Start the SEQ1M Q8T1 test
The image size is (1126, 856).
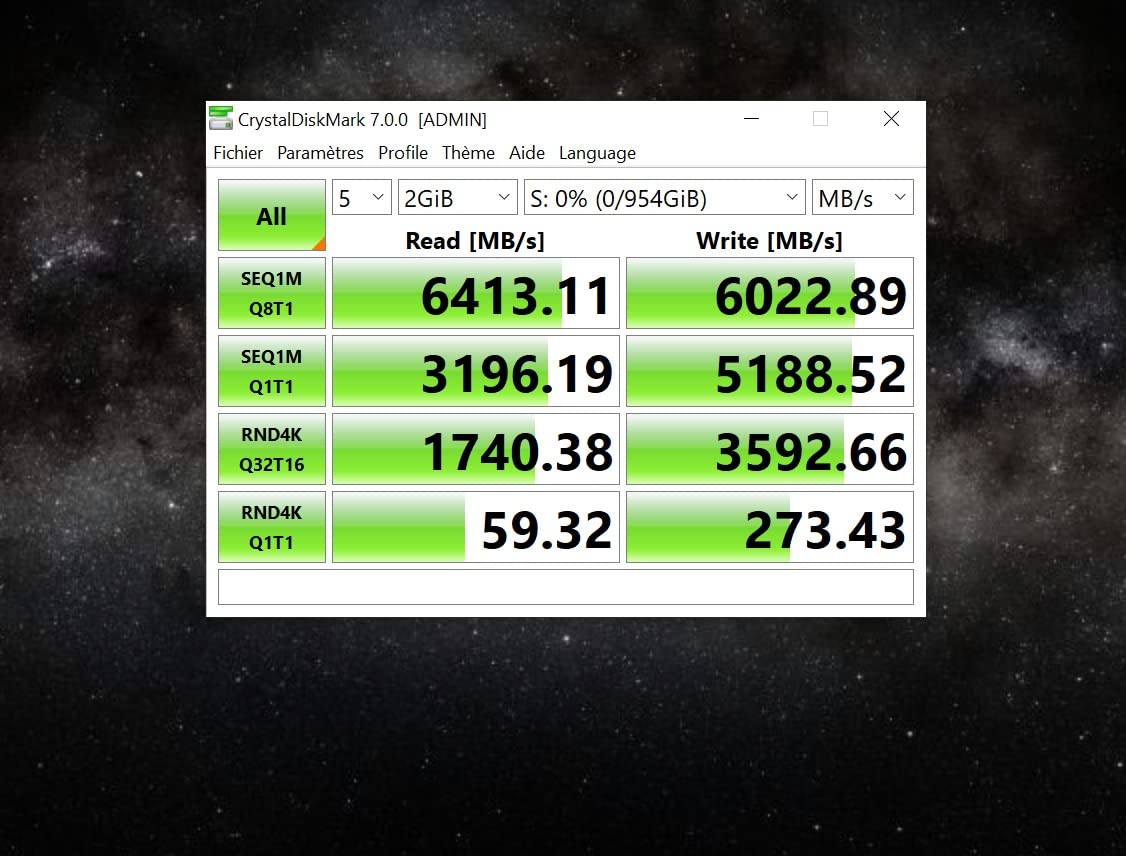pyautogui.click(x=271, y=293)
